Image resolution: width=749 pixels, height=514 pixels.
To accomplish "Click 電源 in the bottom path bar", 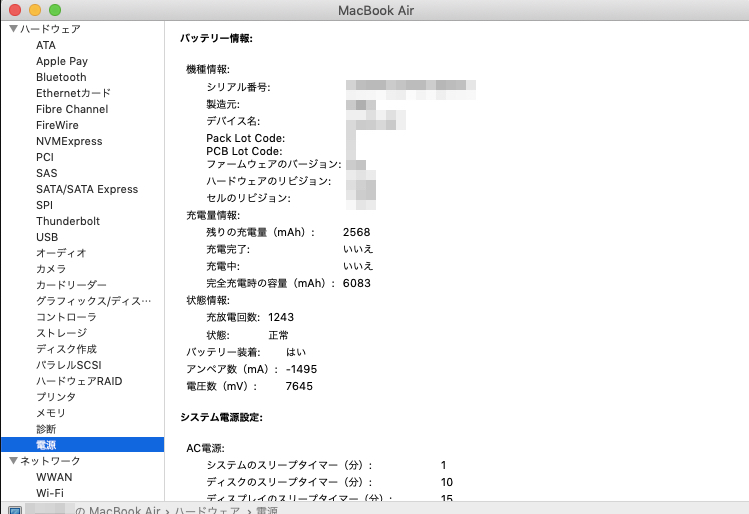I will (267, 510).
